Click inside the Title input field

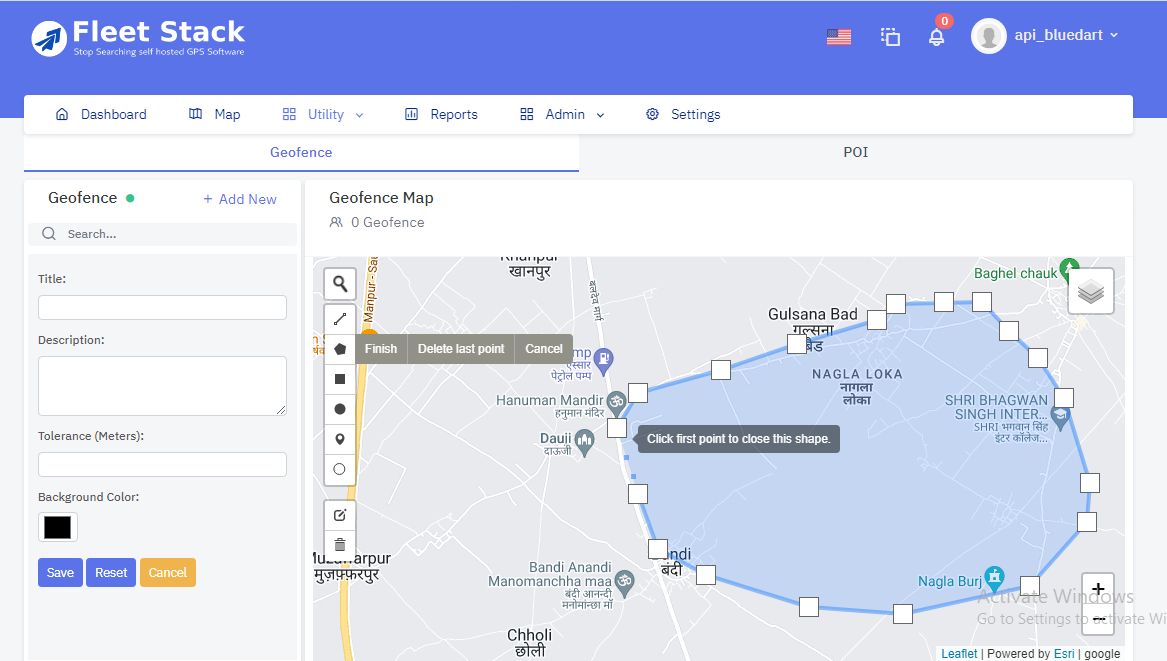click(162, 308)
